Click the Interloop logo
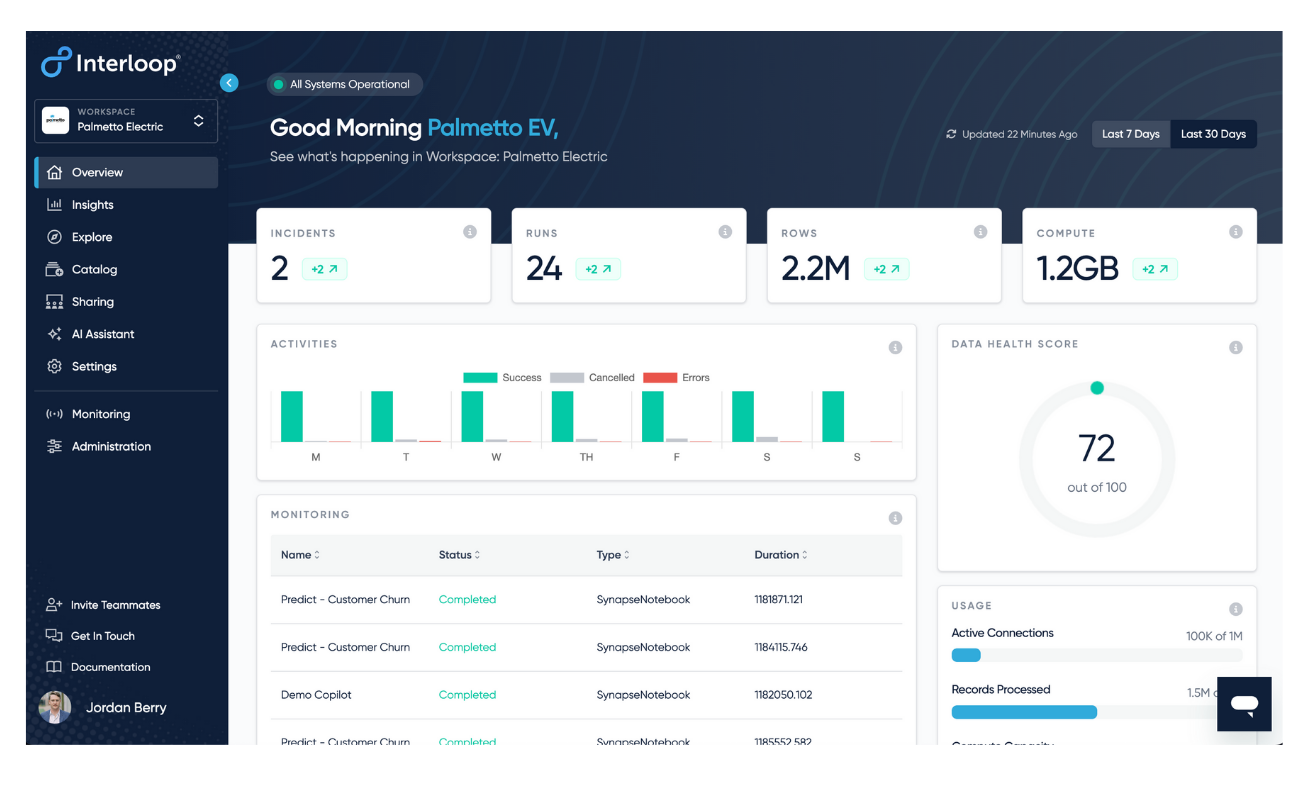The image size is (1314, 789). click(x=111, y=62)
